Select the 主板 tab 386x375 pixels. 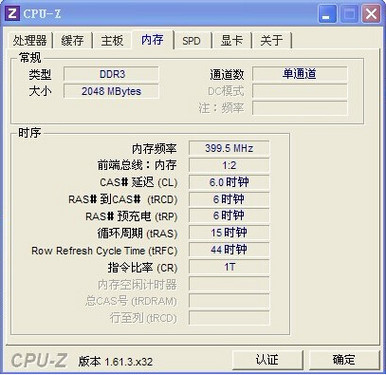coord(112,41)
